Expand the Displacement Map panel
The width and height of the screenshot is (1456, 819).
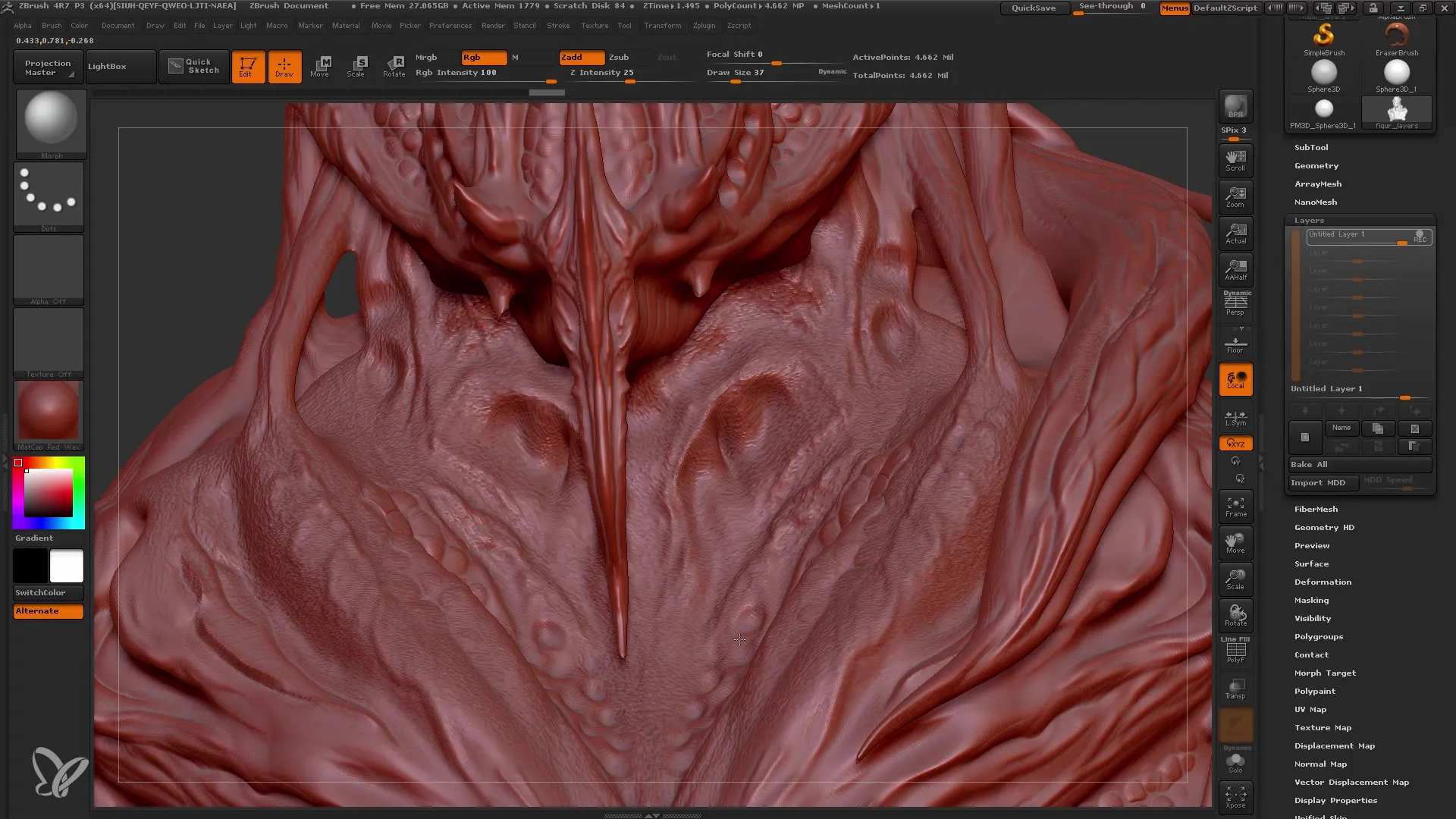click(x=1335, y=745)
